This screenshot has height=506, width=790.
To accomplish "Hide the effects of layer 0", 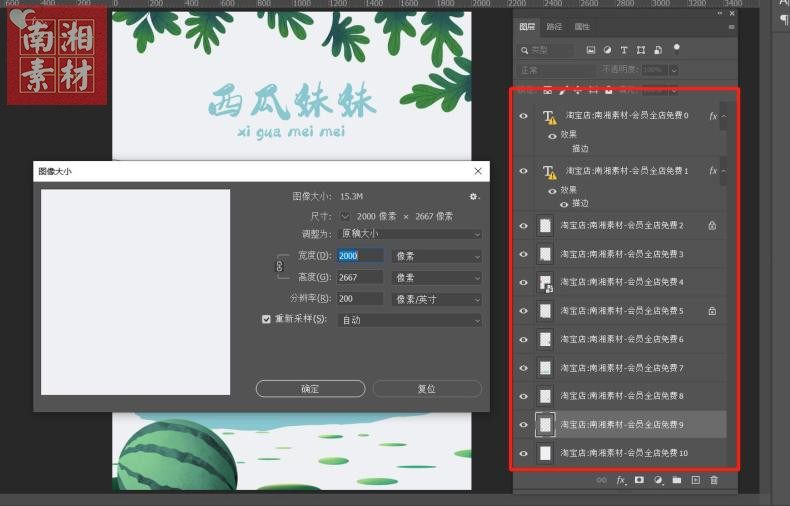I will coord(552,136).
